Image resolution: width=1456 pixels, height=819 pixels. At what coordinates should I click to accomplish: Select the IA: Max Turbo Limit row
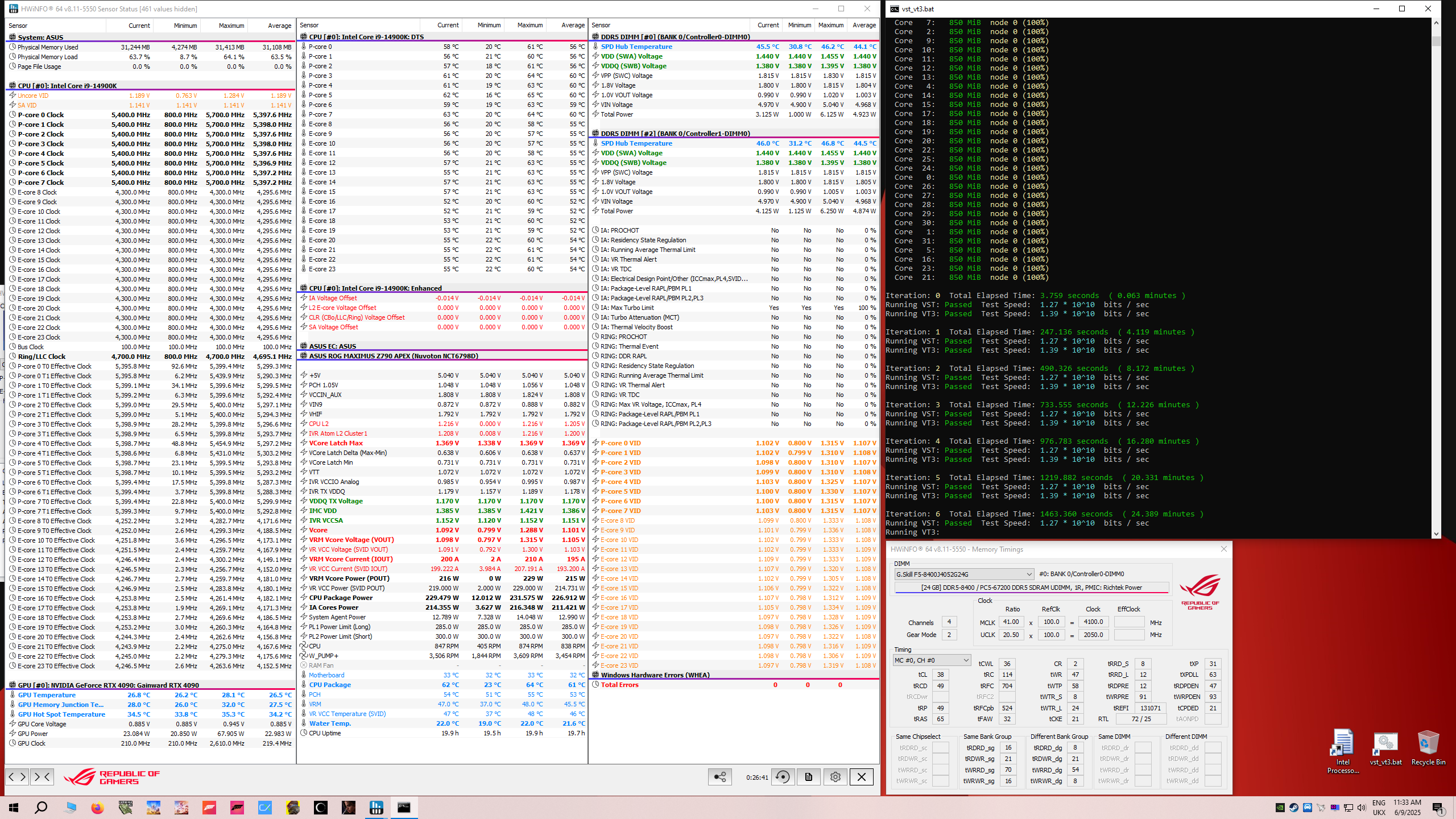pyautogui.click(x=734, y=308)
